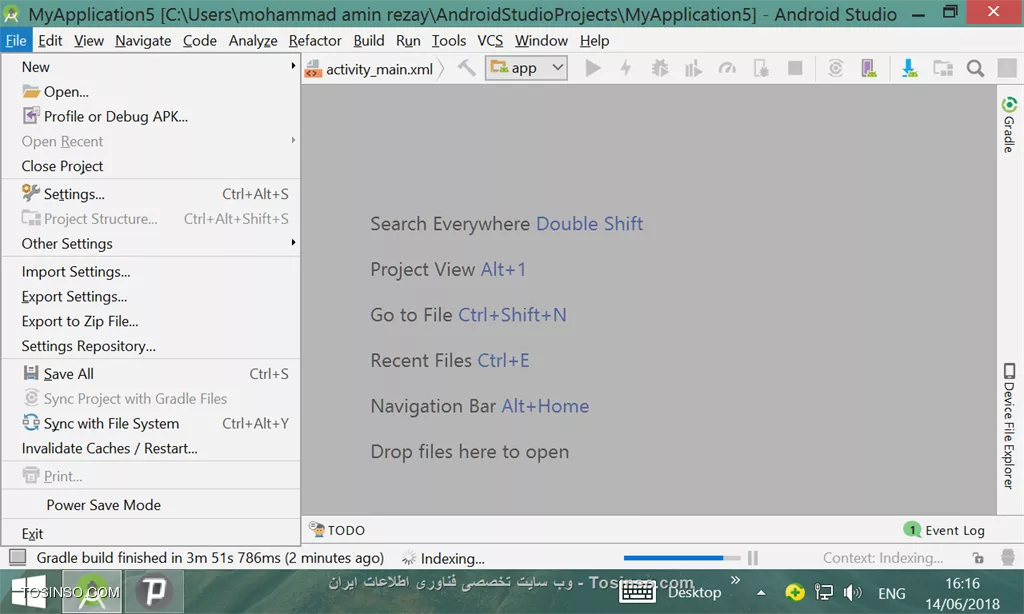
Task: Click Close Project
Action: coord(151,166)
